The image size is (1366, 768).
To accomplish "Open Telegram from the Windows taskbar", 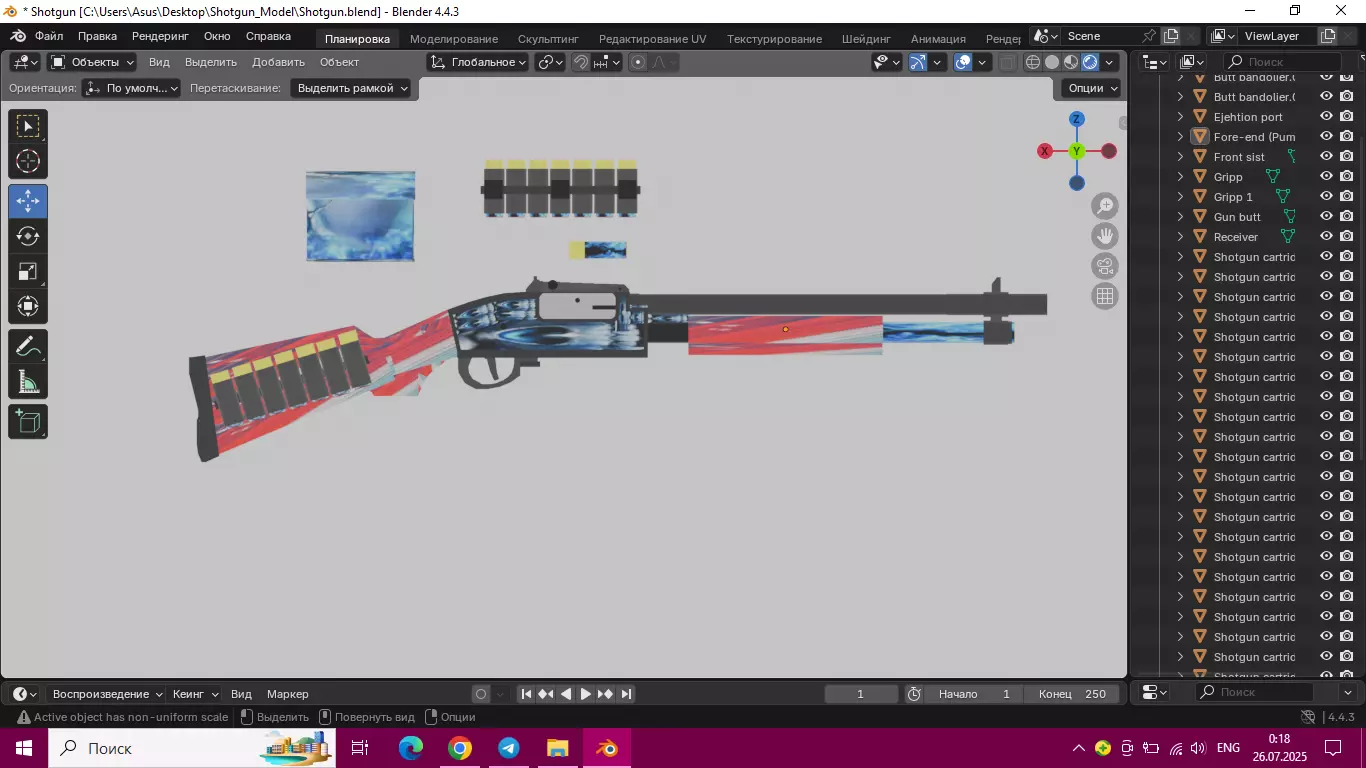I will [509, 748].
